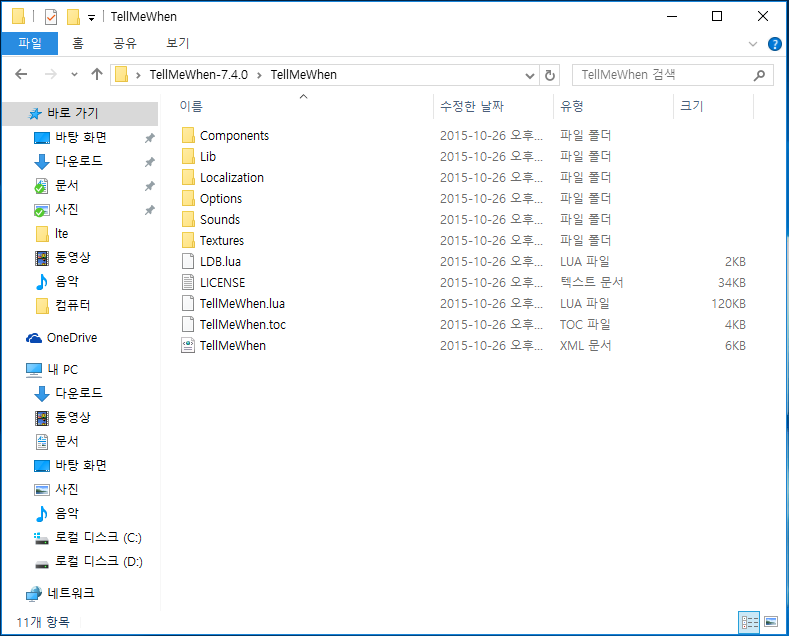Switch to the 보기 ribbon tab

tap(178, 43)
